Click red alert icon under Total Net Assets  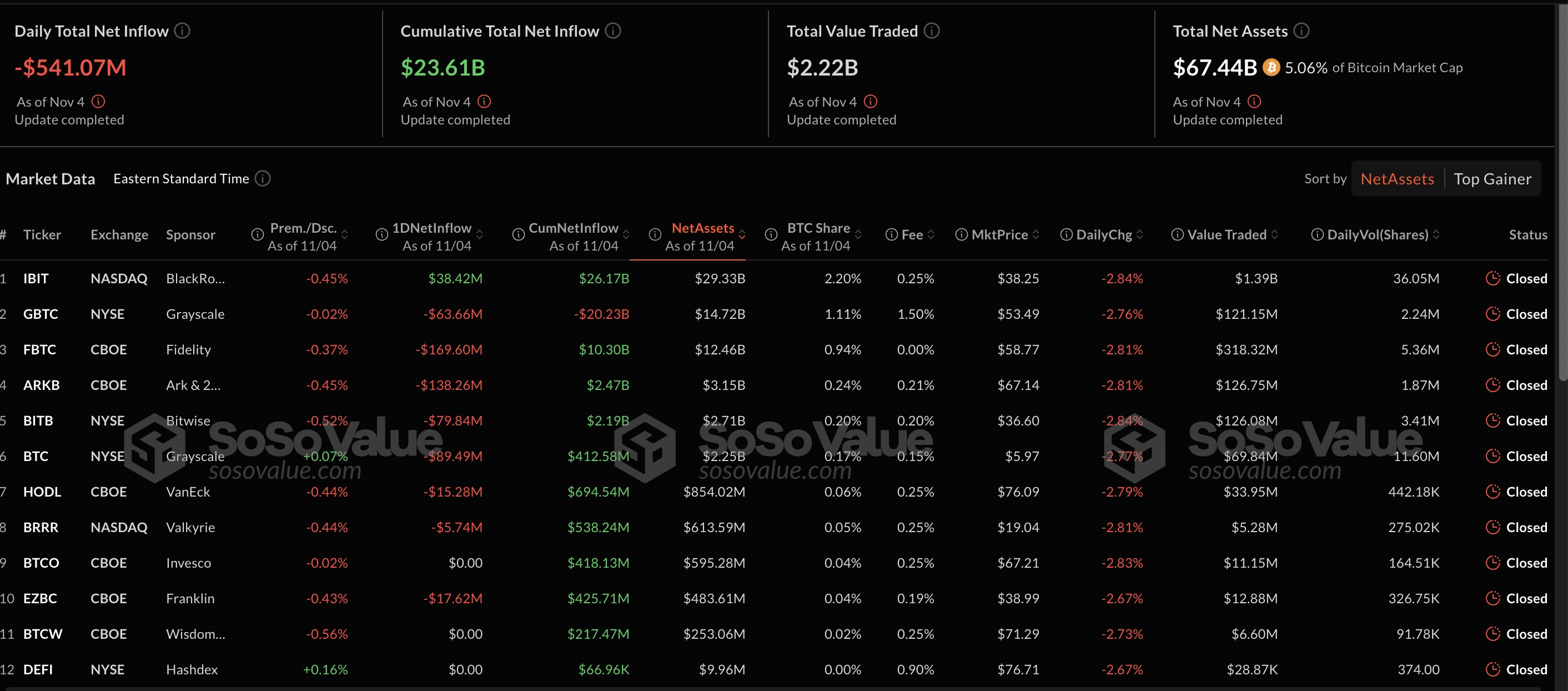[x=1254, y=101]
